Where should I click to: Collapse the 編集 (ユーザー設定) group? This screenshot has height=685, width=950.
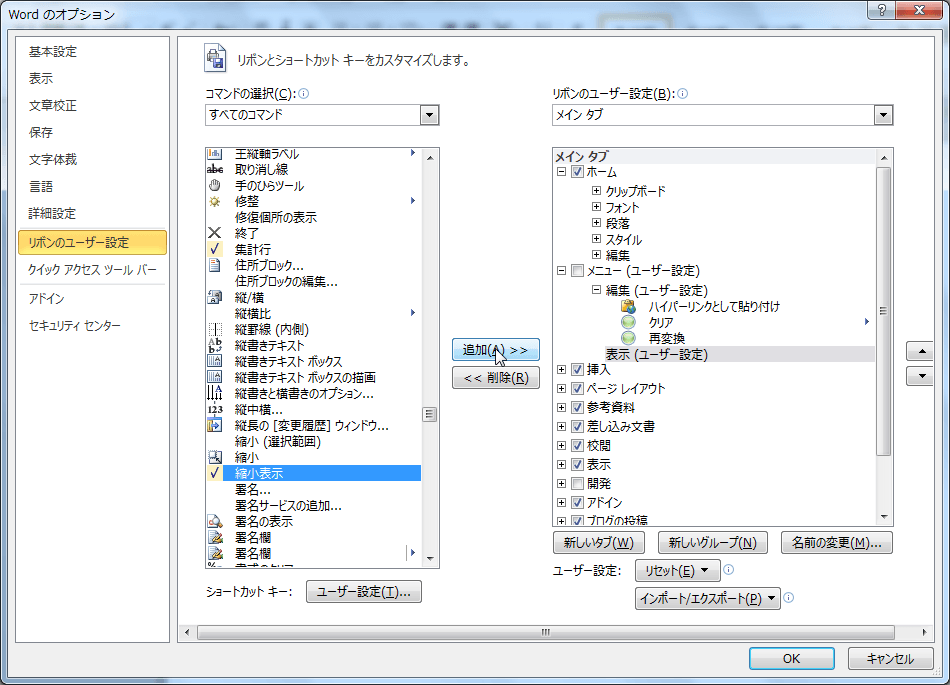click(596, 290)
